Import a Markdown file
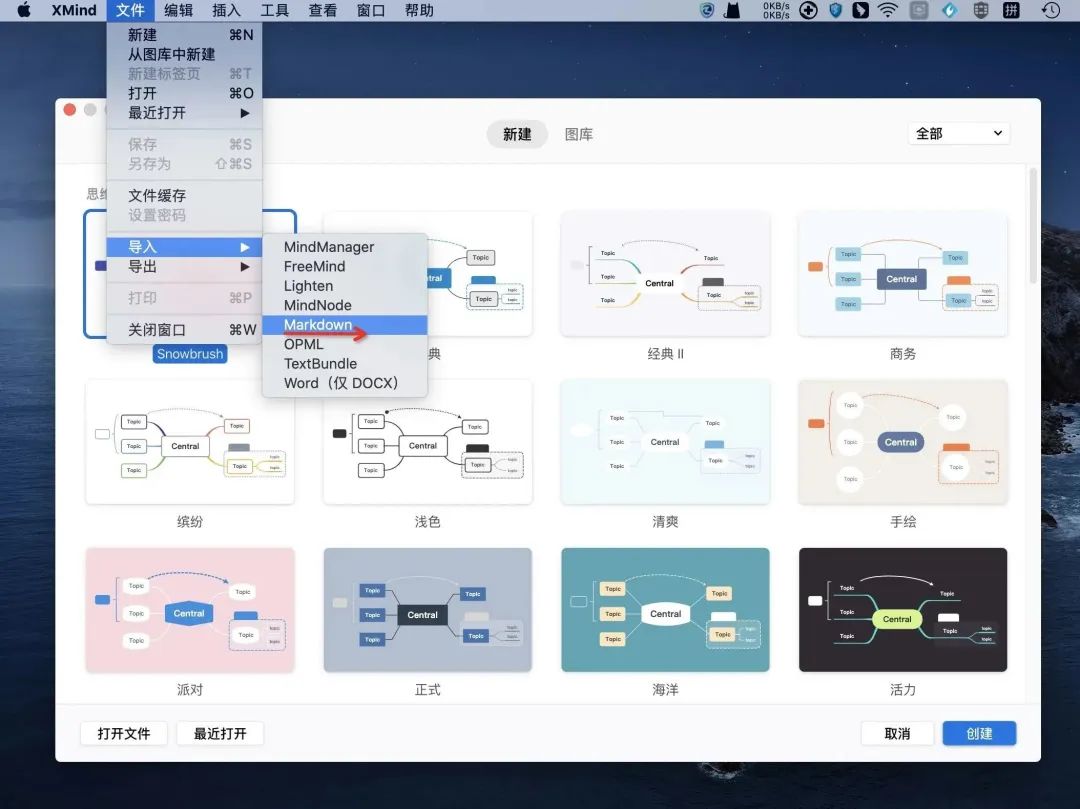This screenshot has width=1080, height=809. click(x=345, y=325)
